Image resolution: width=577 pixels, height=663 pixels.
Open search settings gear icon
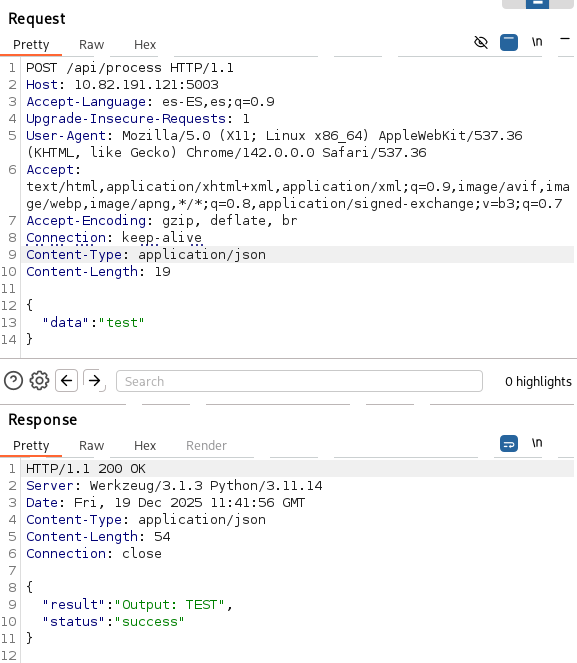39,381
